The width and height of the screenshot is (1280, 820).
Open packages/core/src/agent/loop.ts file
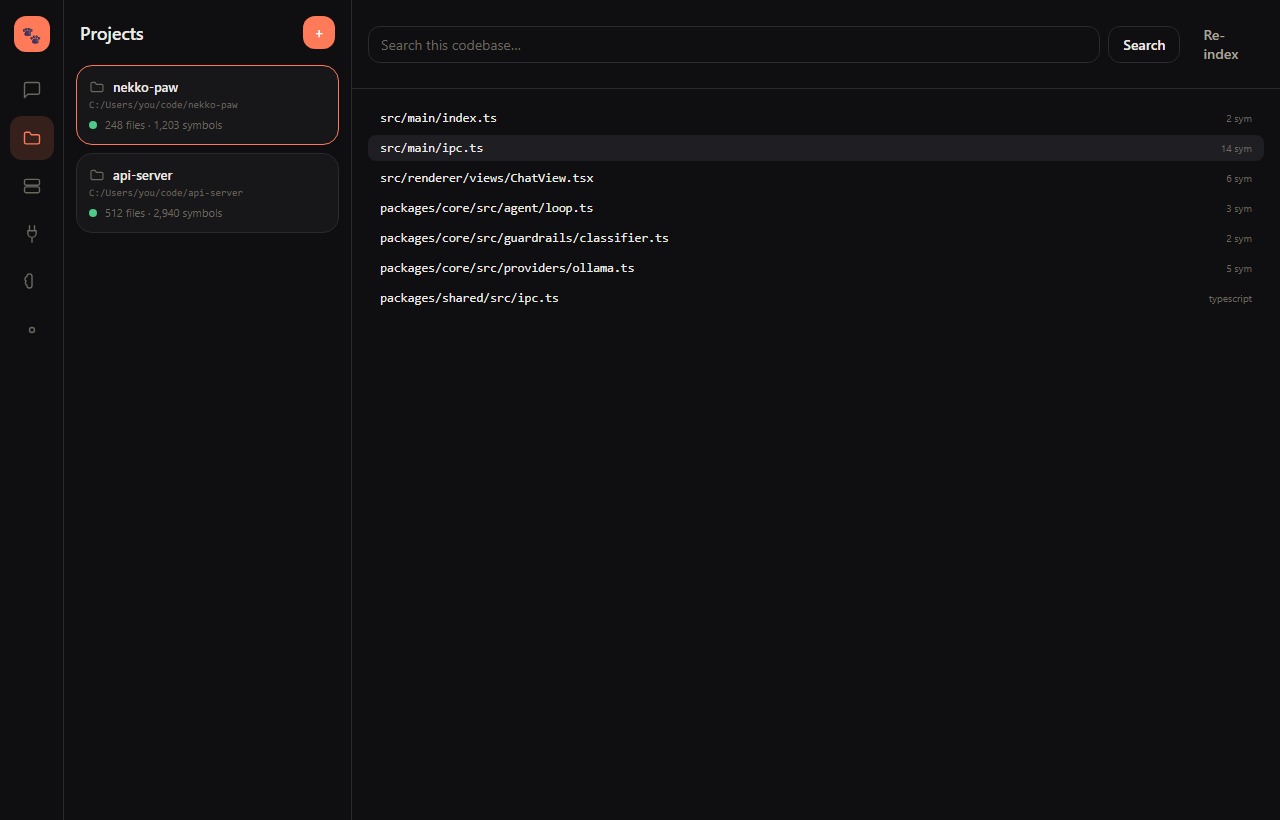(816, 208)
